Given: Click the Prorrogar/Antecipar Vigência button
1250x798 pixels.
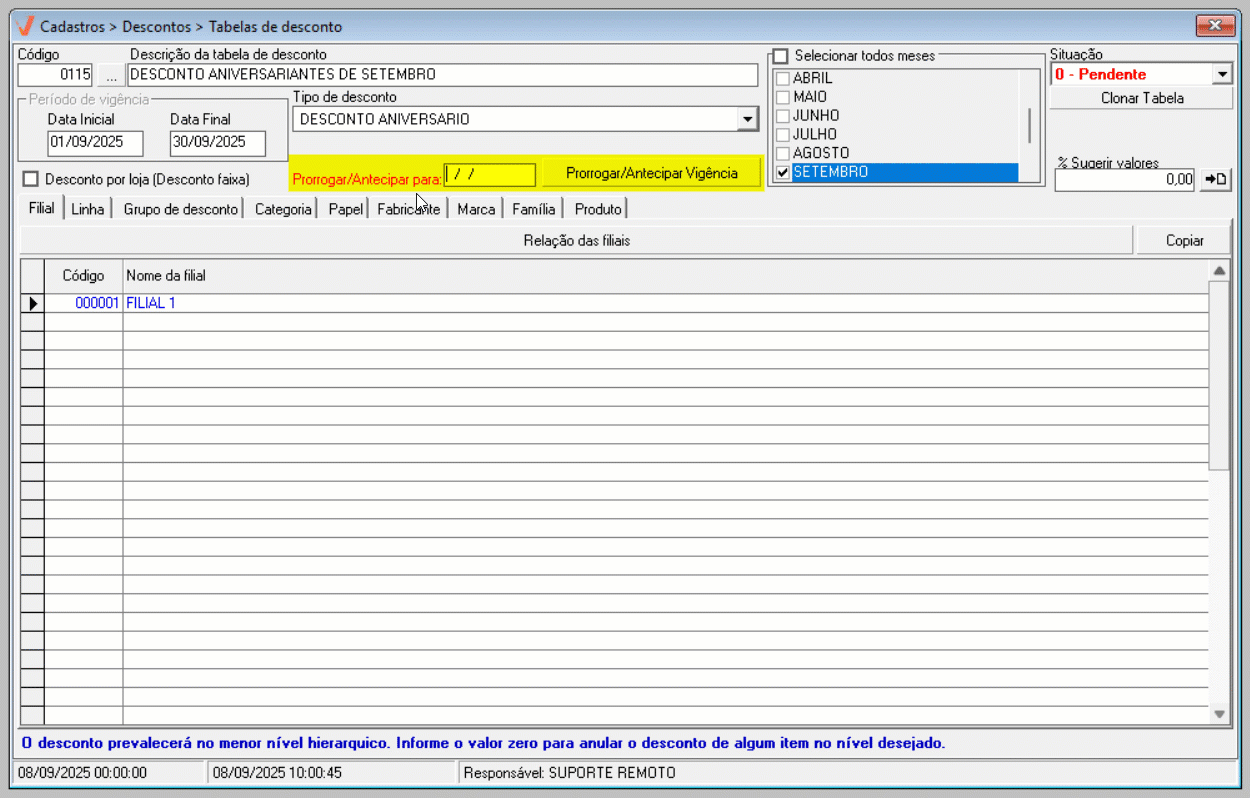Looking at the screenshot, I should (651, 174).
